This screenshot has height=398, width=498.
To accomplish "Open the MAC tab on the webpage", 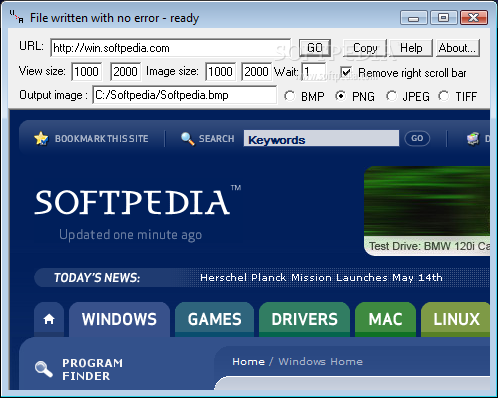I will tap(385, 319).
